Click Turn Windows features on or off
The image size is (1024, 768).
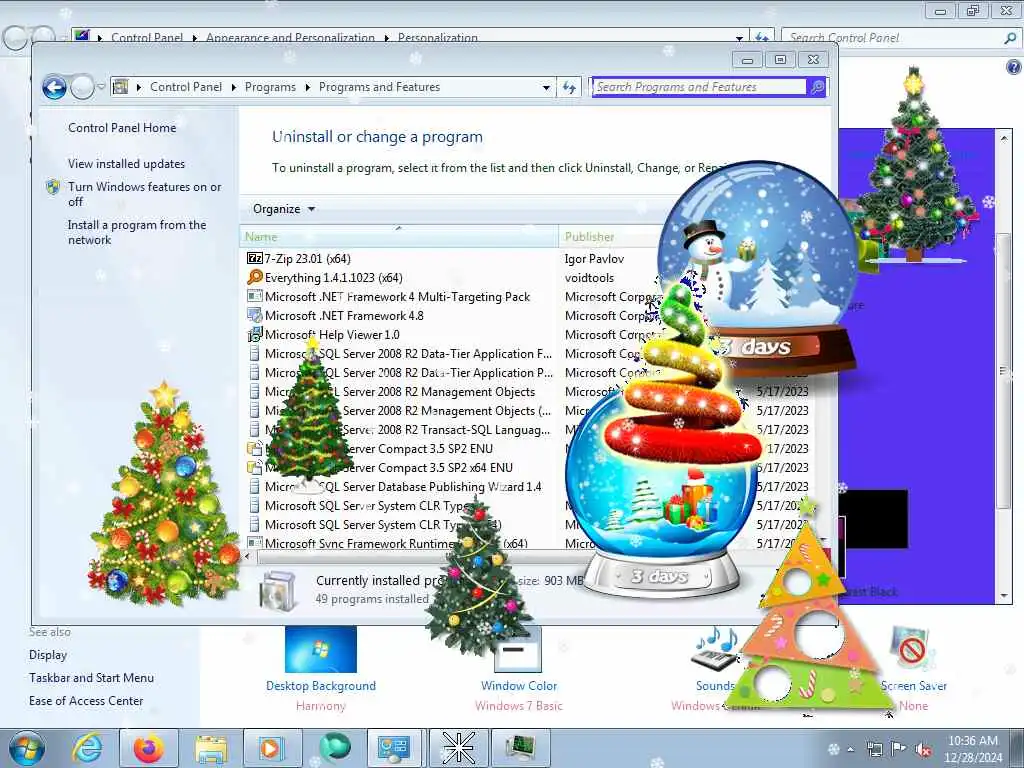(144, 194)
